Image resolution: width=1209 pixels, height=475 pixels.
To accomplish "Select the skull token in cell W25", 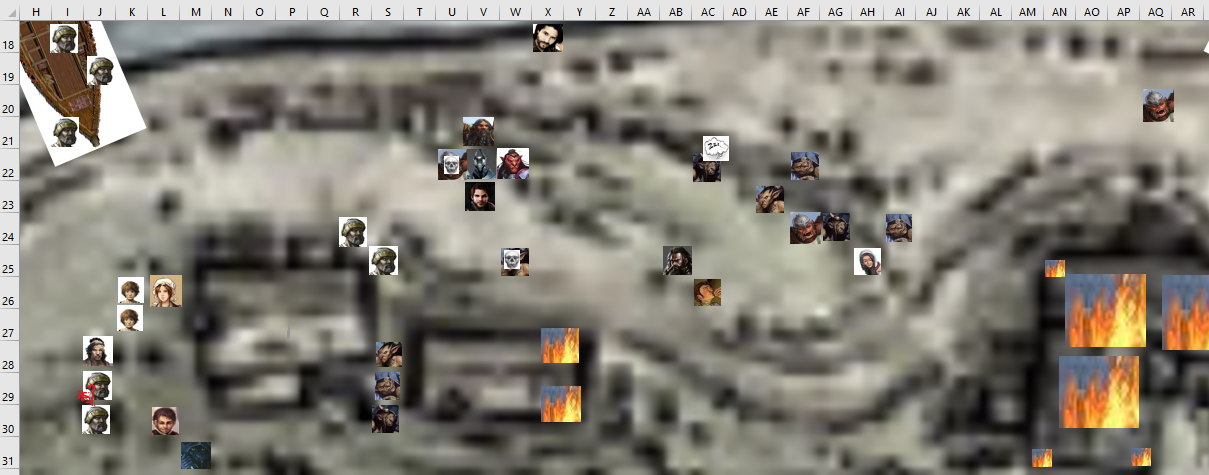I will point(515,262).
